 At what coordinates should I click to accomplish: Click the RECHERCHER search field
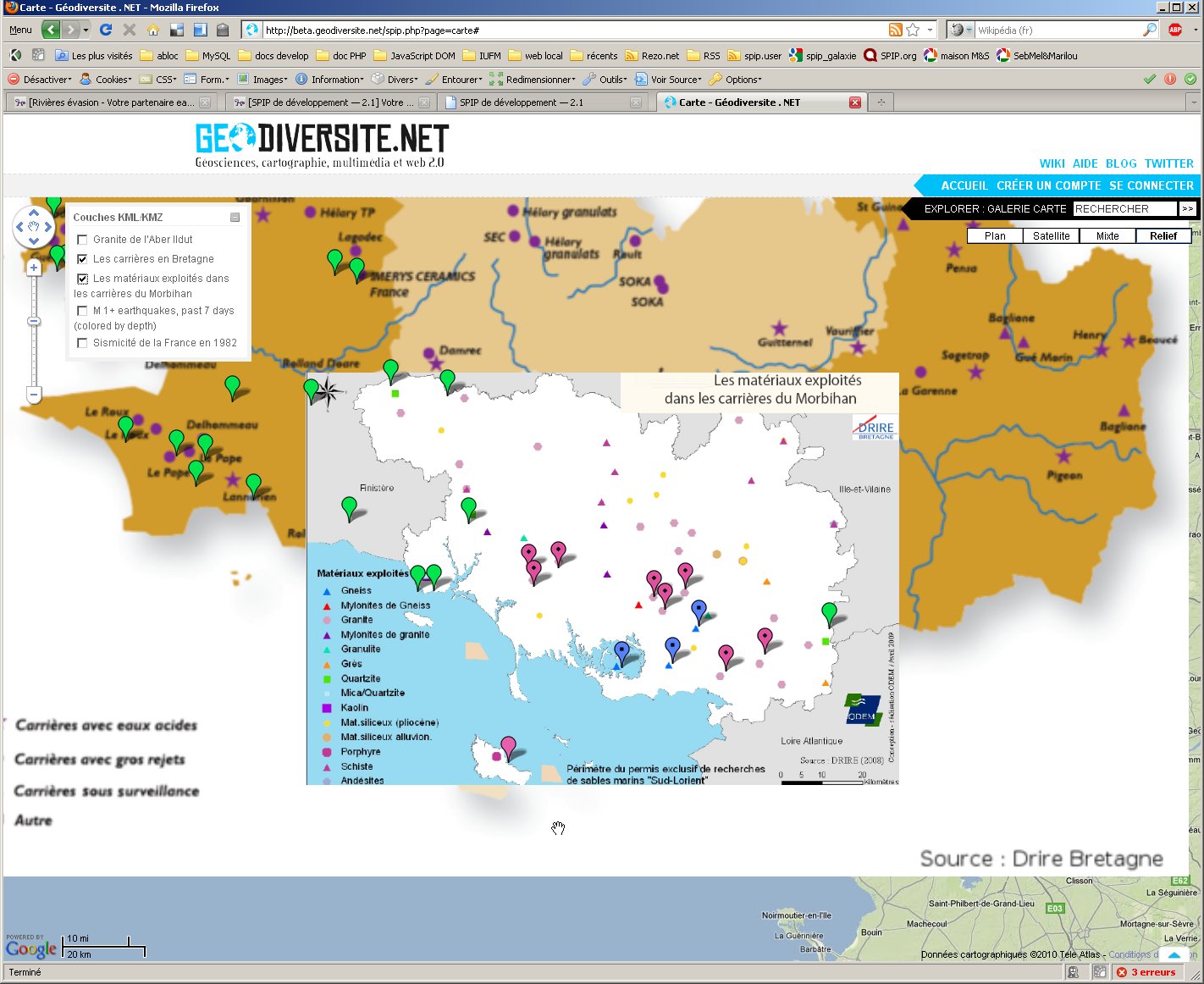1124,209
